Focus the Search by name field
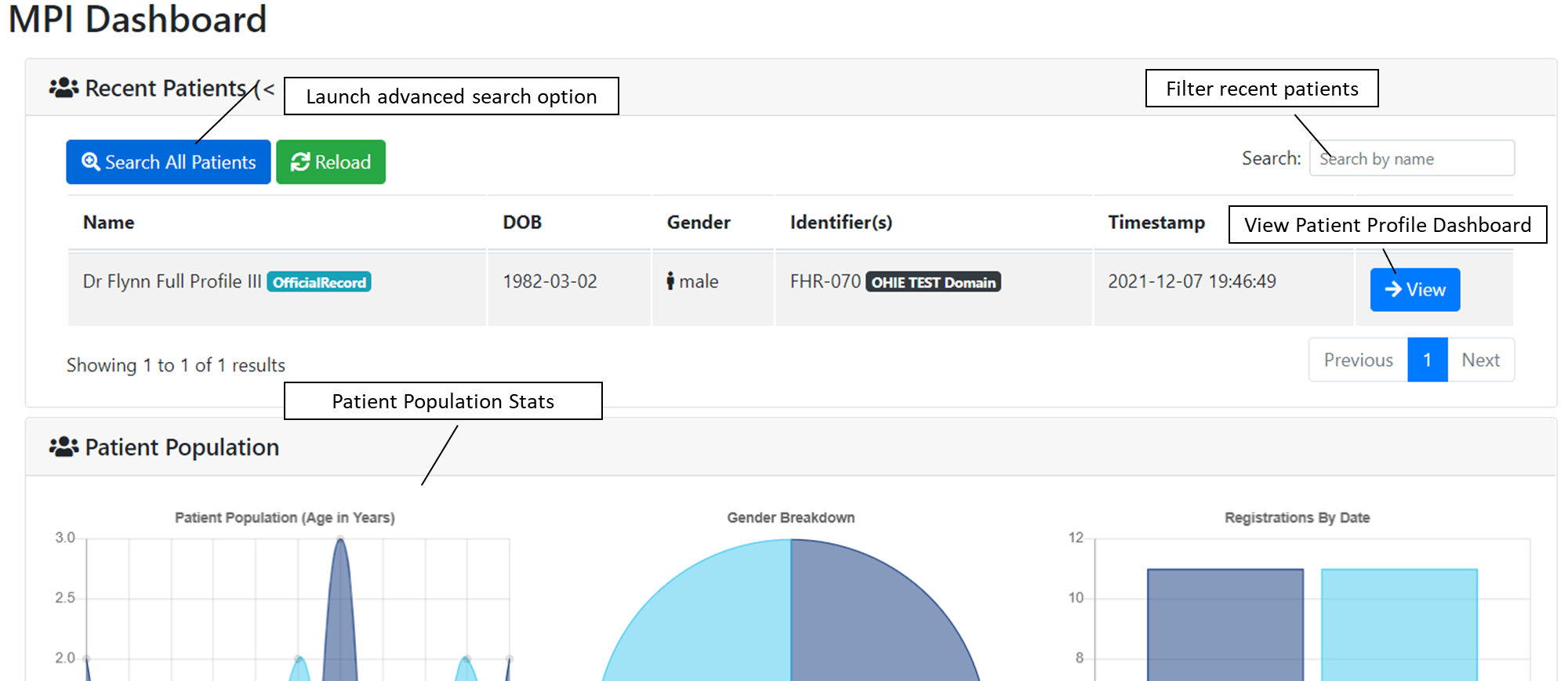 [1412, 158]
